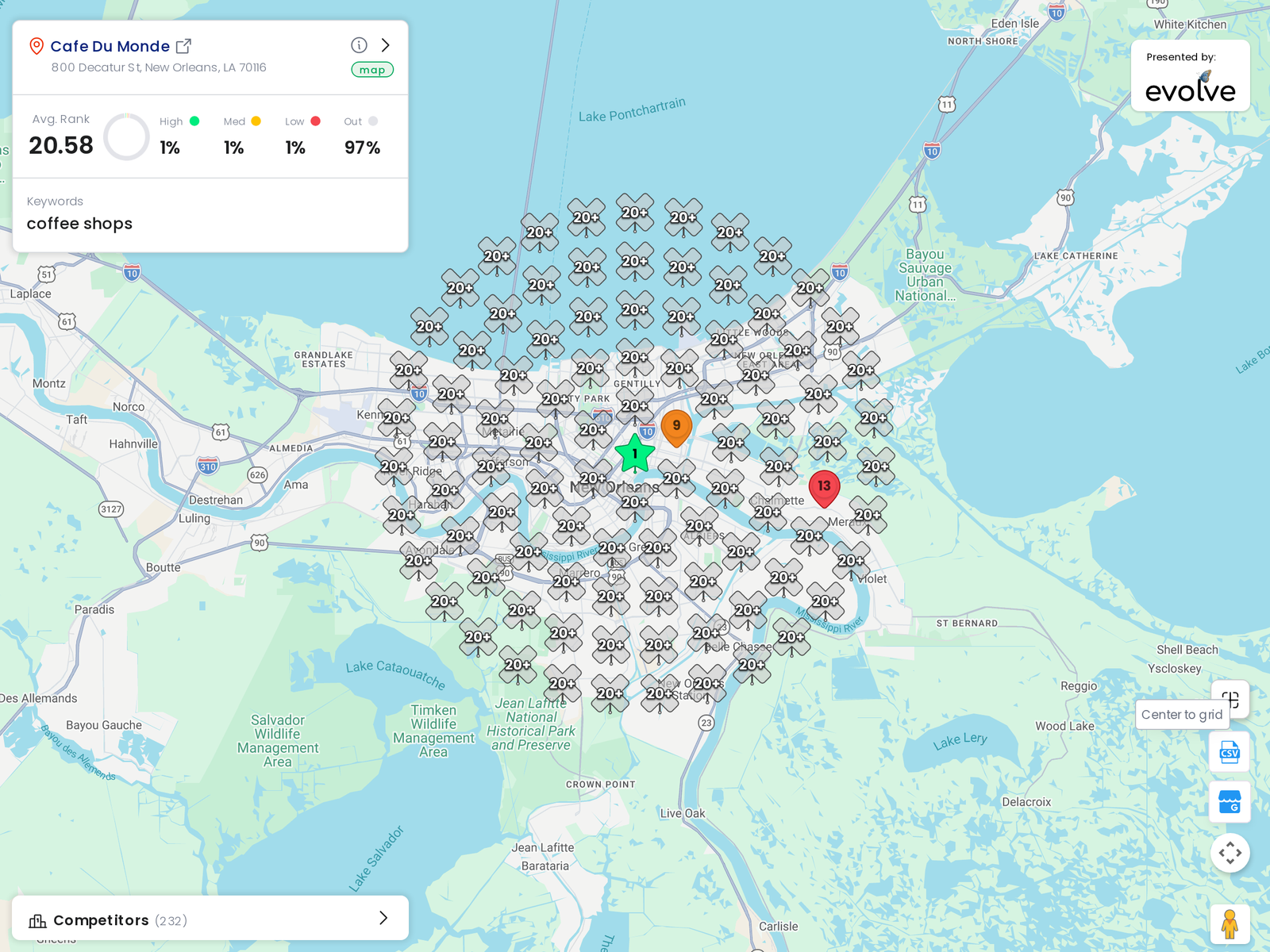Viewport: 1270px width, 952px height.
Task: Click the 'coffee shops' keyword
Action: point(79,224)
